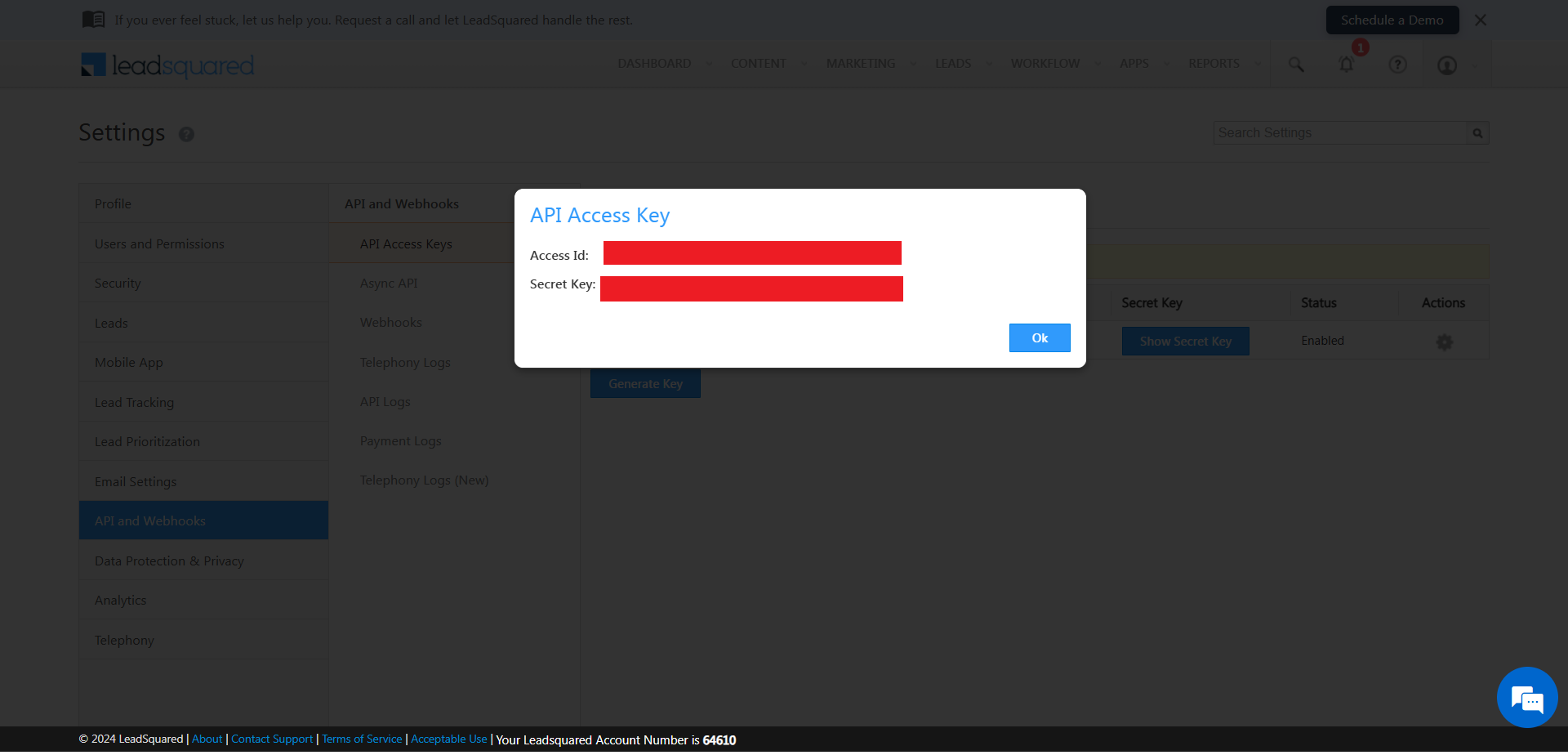Select Telephony Logs submenu item
The width and height of the screenshot is (1568, 755).
click(405, 363)
